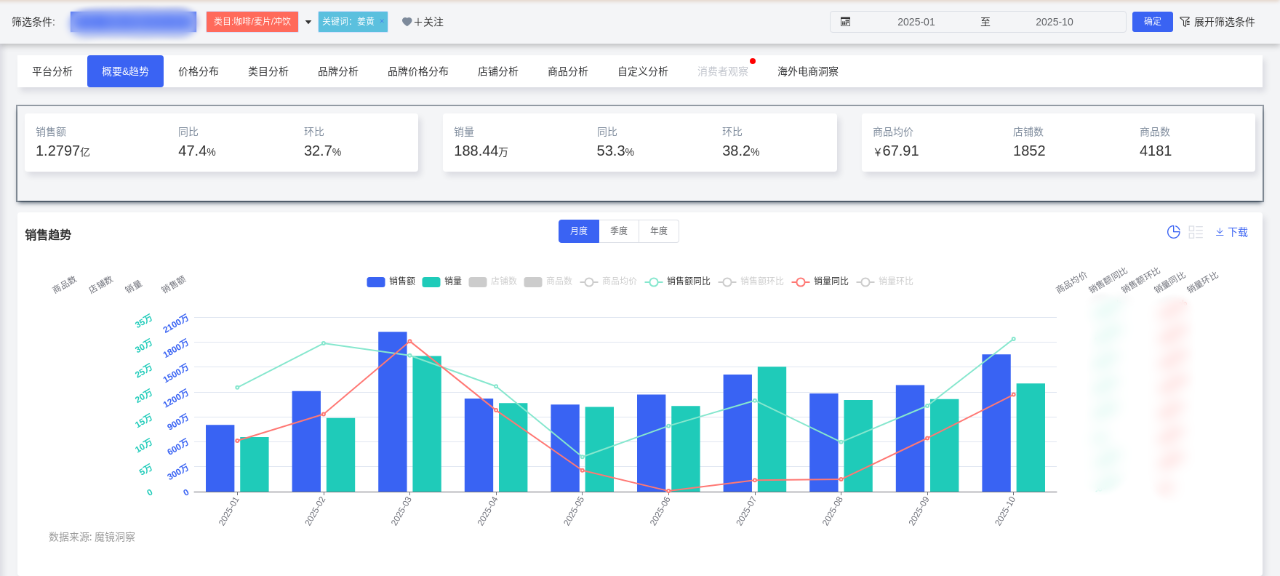Click the download arrow icon
This screenshot has width=1280, height=576.
coord(1220,232)
